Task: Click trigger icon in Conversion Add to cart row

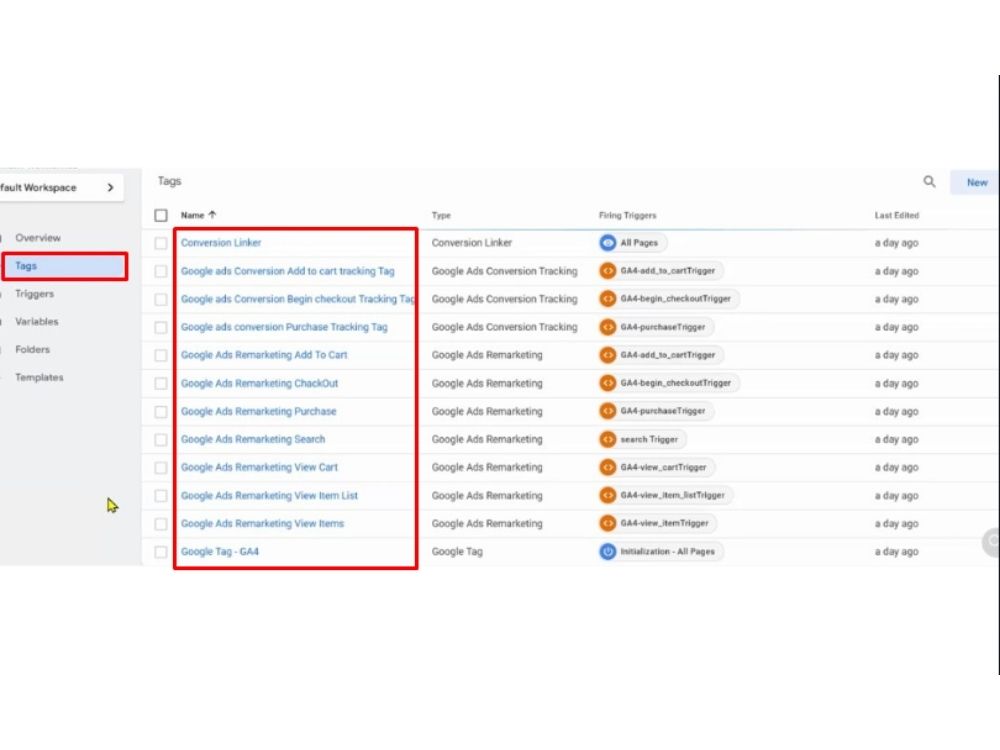Action: [608, 271]
